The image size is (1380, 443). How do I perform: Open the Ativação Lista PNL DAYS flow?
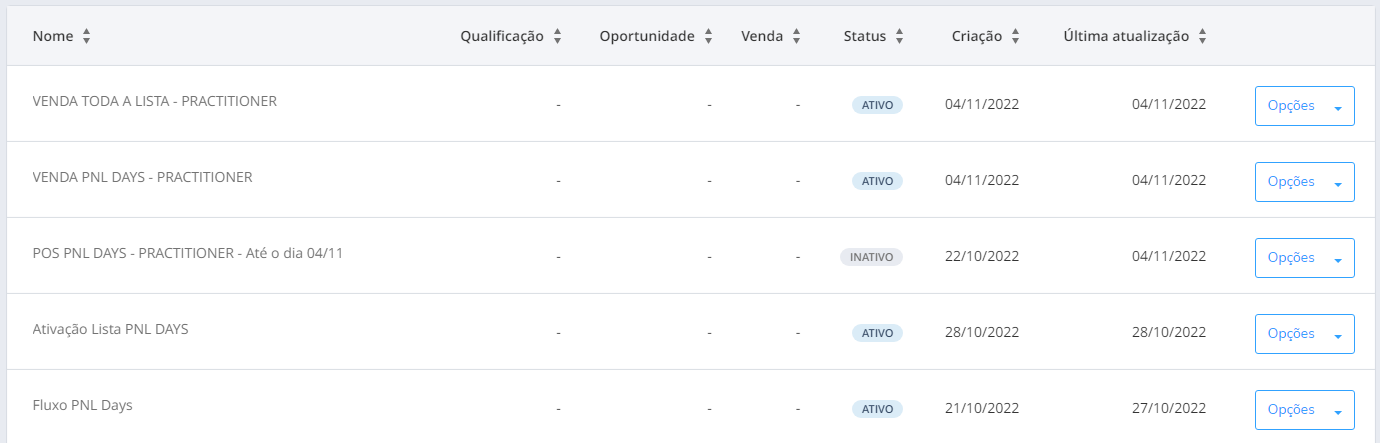tap(111, 329)
